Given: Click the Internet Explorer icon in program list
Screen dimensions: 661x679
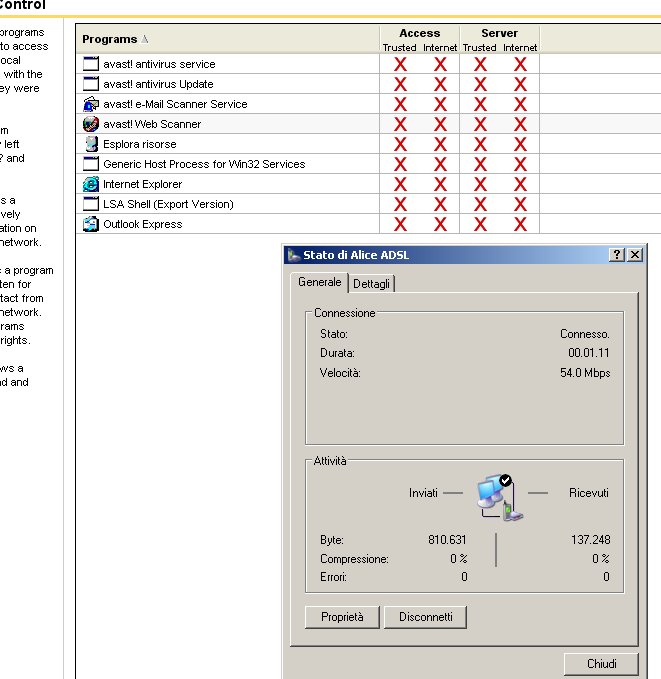Looking at the screenshot, I should (91, 184).
